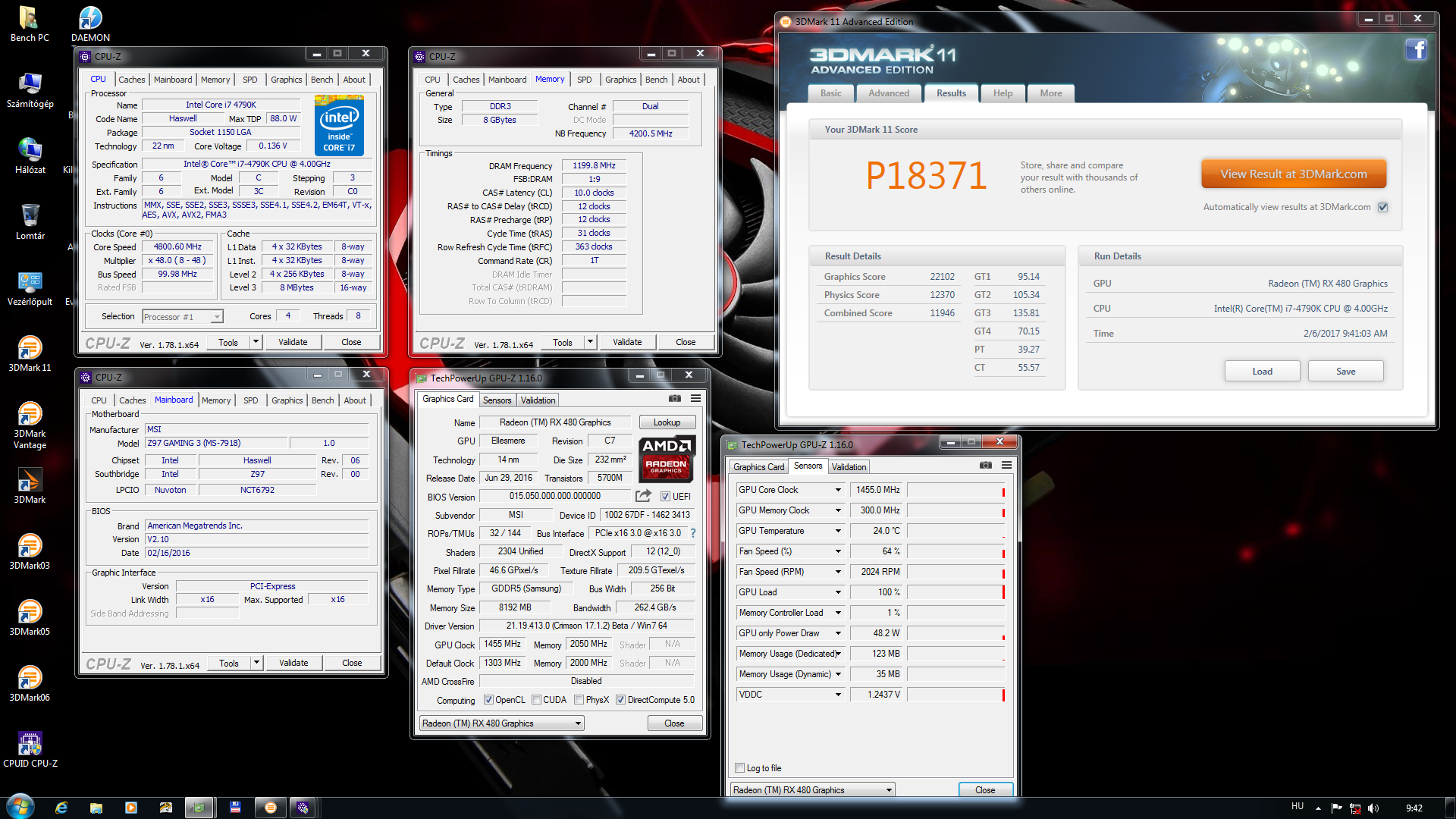
Task: Toggle the CUDA checkbox
Action: point(536,700)
